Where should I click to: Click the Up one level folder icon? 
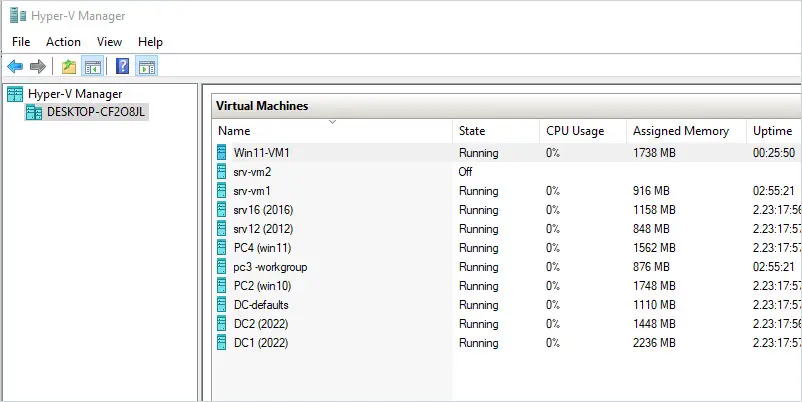(x=69, y=66)
